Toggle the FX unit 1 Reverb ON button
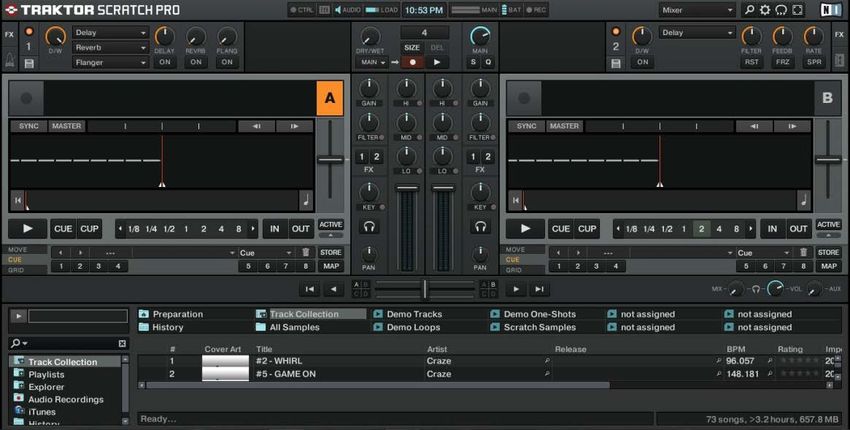The image size is (850, 430). coord(196,62)
